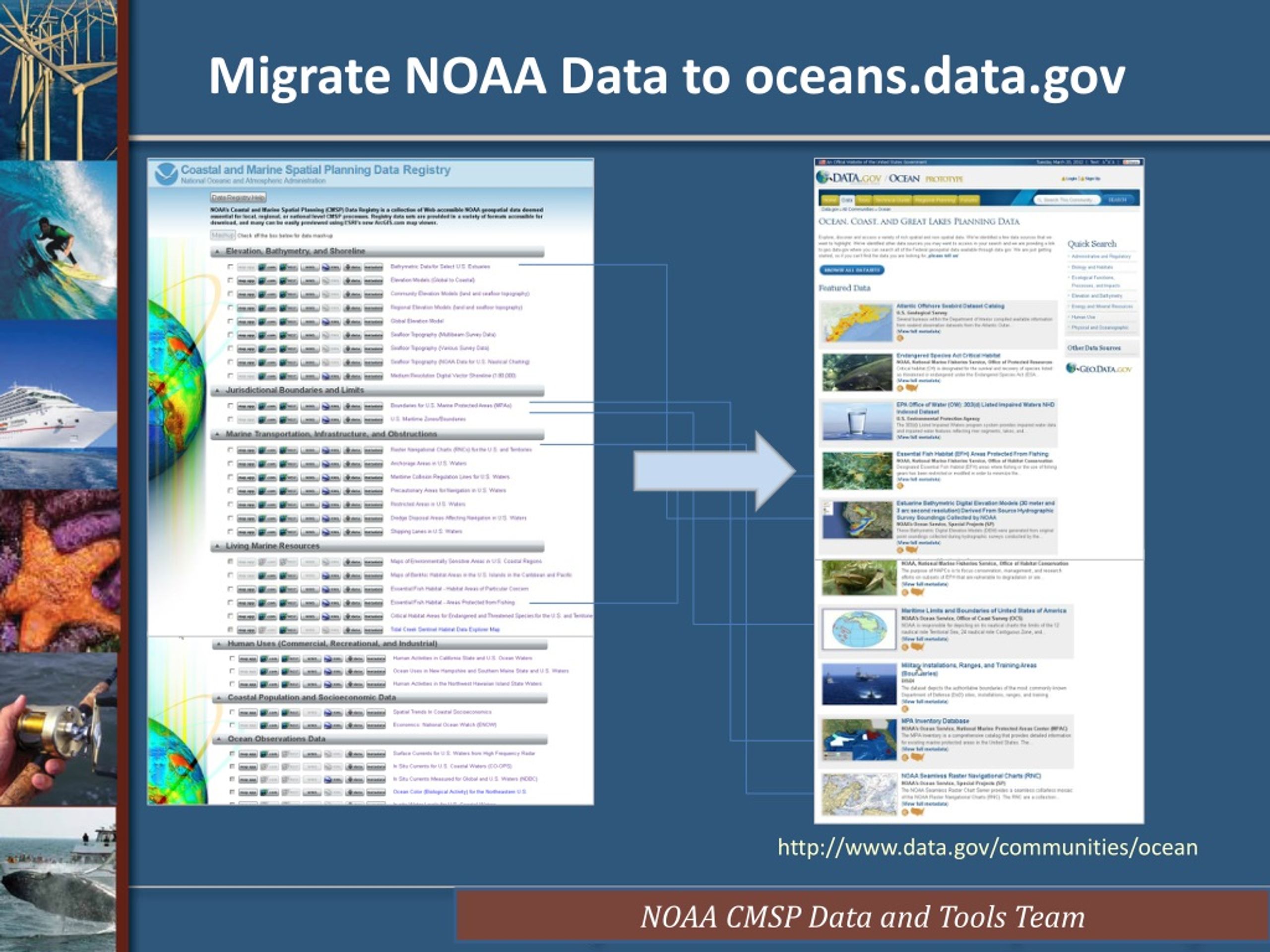Check the box for Bathymetric Data for Select U.S. Estuaries
This screenshot has height=952, width=1270.
230,267
